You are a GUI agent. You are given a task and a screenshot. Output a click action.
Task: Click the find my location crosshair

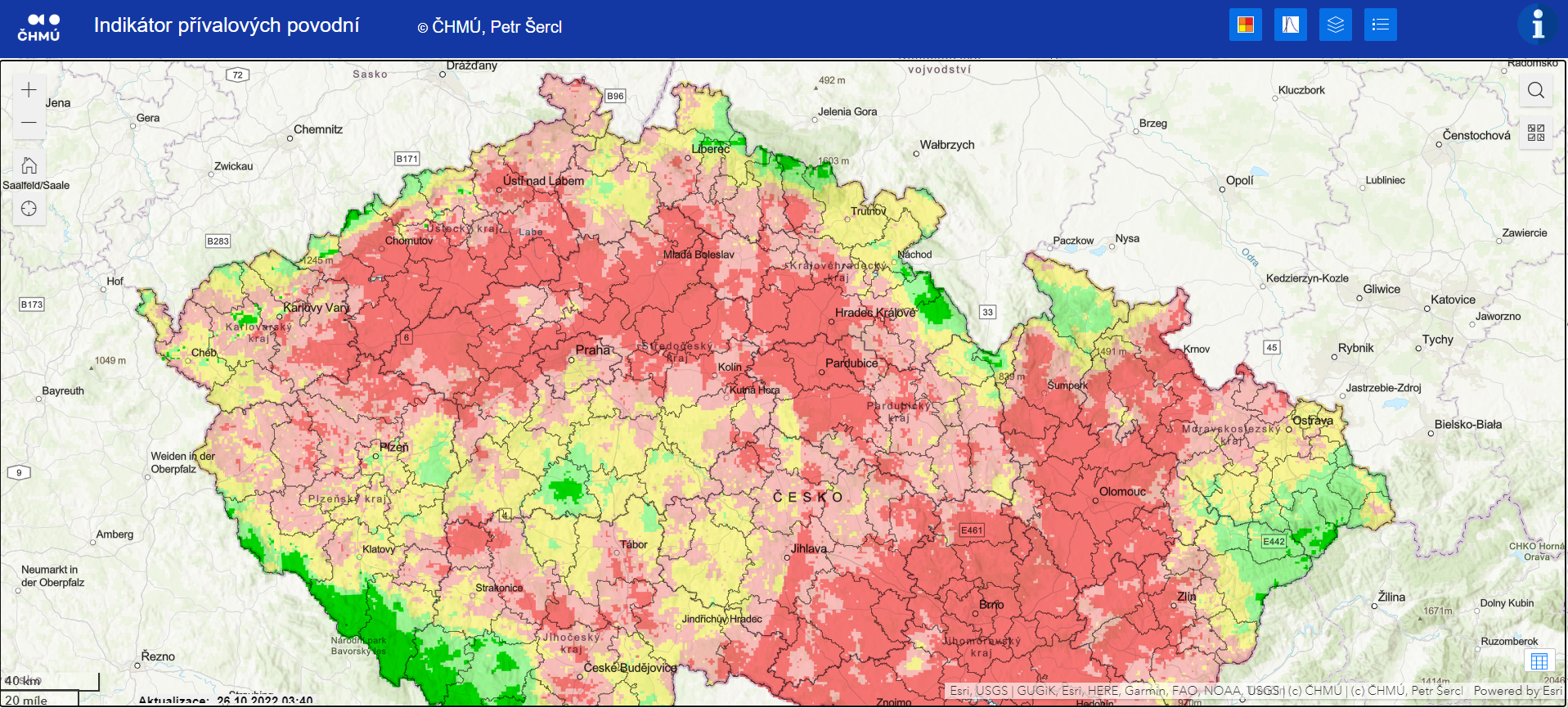(29, 209)
